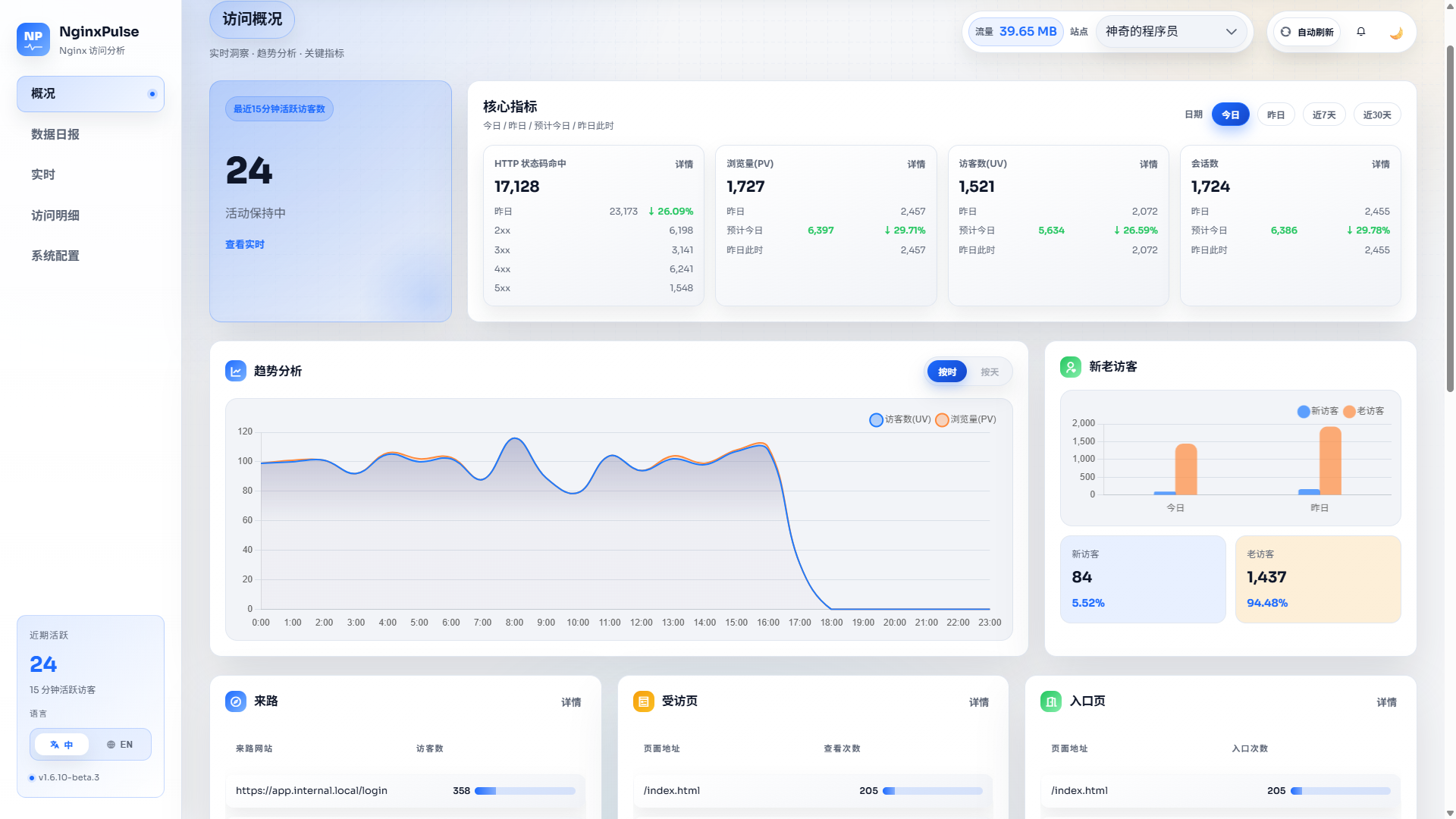Switch language to EN
1456x819 pixels.
tap(120, 745)
